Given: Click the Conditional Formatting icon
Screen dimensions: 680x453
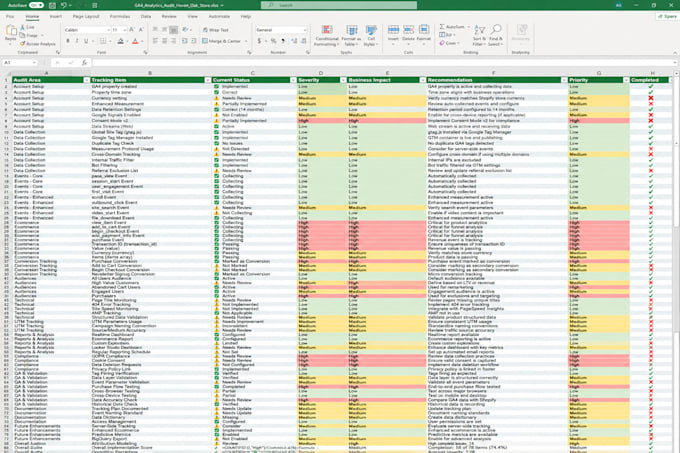Looking at the screenshot, I should point(327,35).
